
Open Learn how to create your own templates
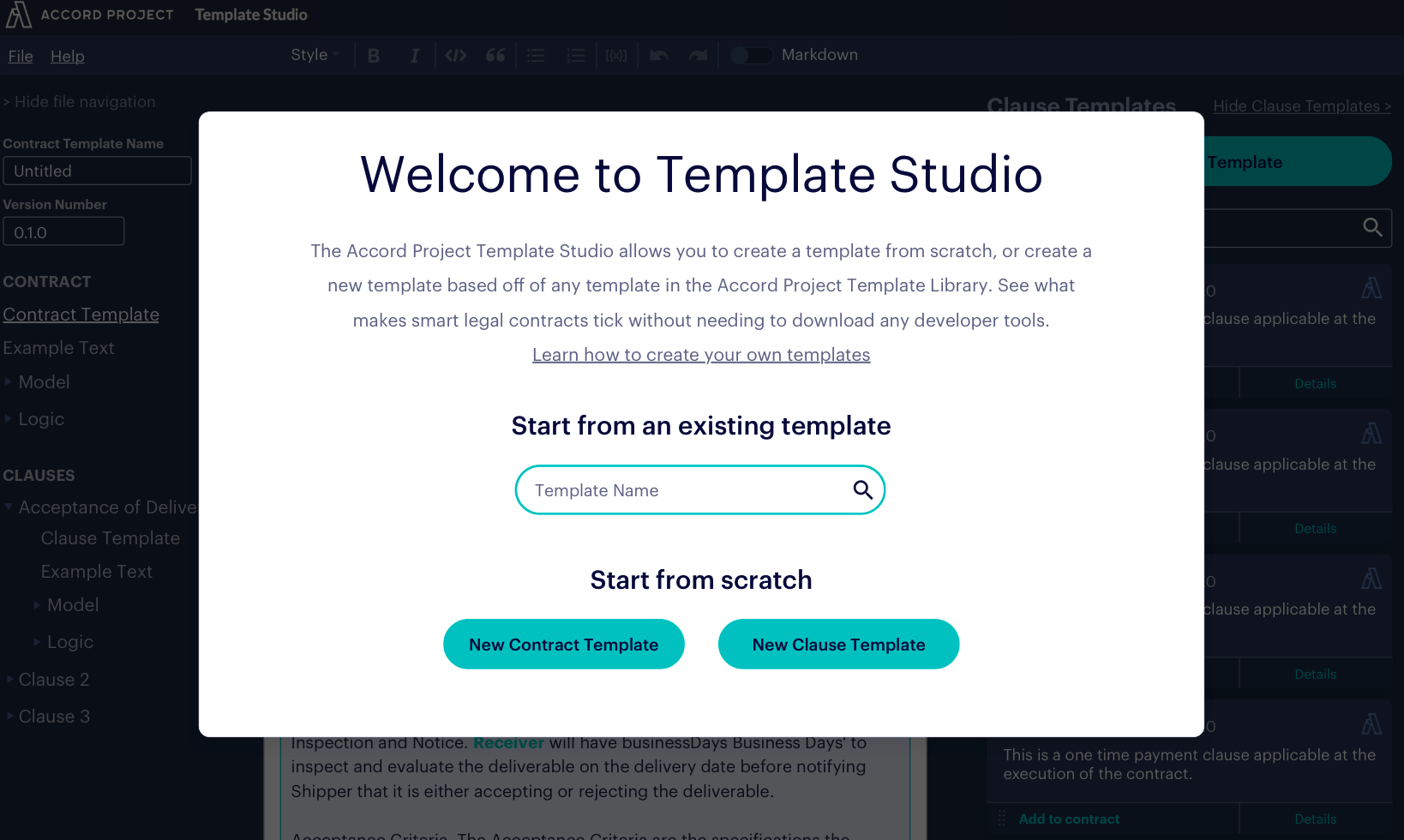[x=701, y=355]
